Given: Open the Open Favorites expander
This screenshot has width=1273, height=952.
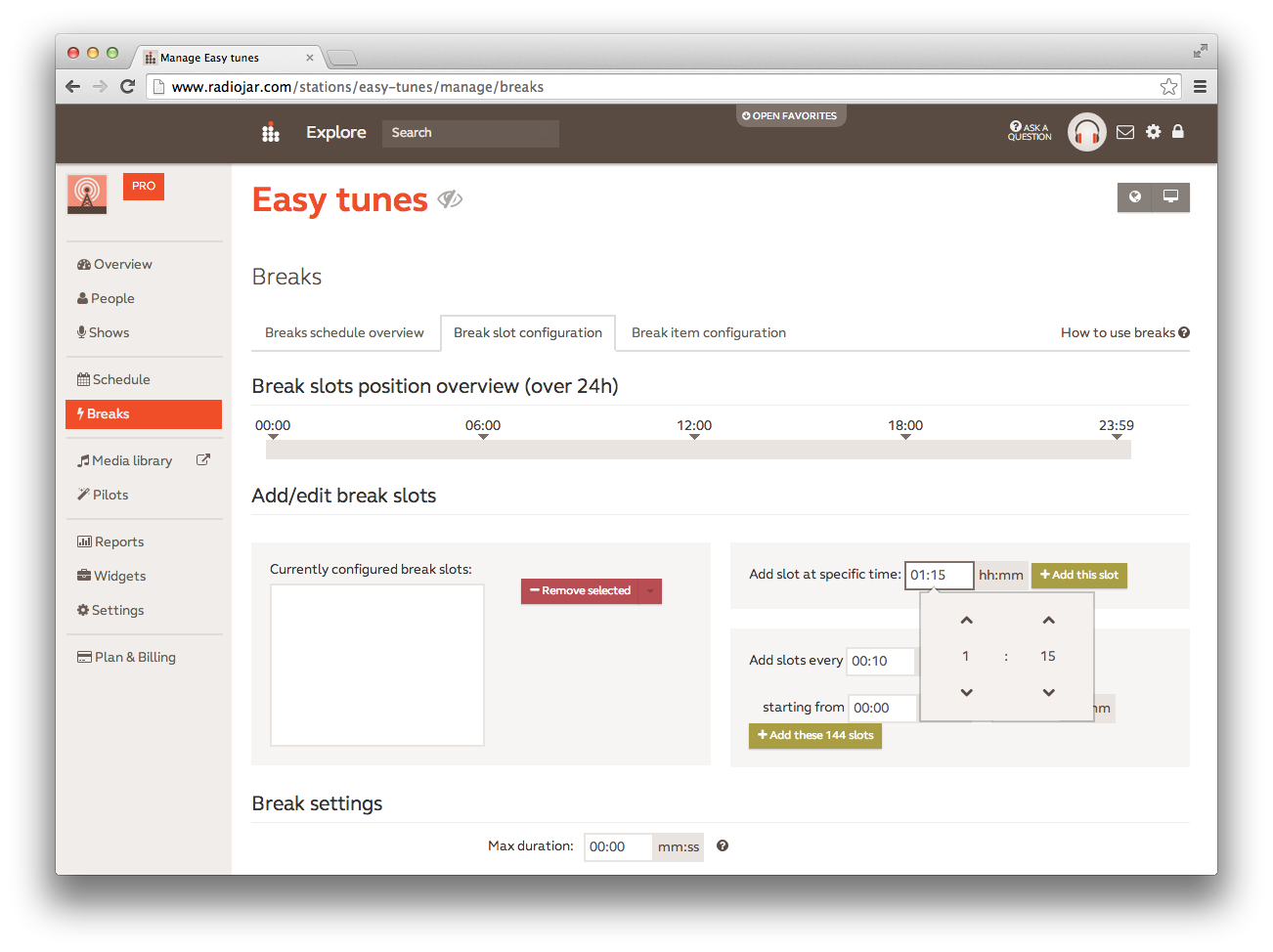Looking at the screenshot, I should [x=790, y=116].
